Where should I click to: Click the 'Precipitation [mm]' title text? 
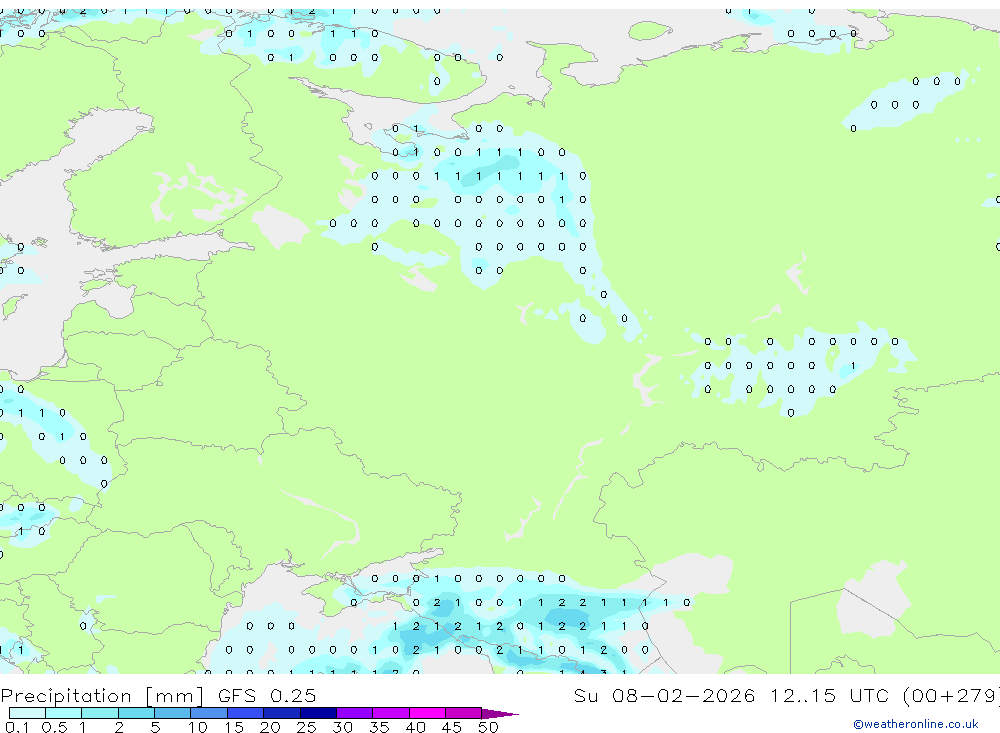(102, 695)
